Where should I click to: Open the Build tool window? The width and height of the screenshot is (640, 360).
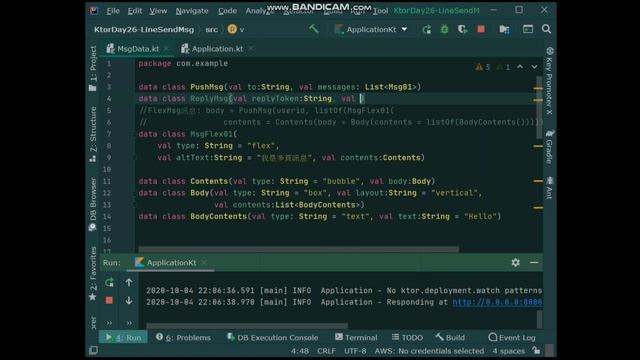point(450,337)
